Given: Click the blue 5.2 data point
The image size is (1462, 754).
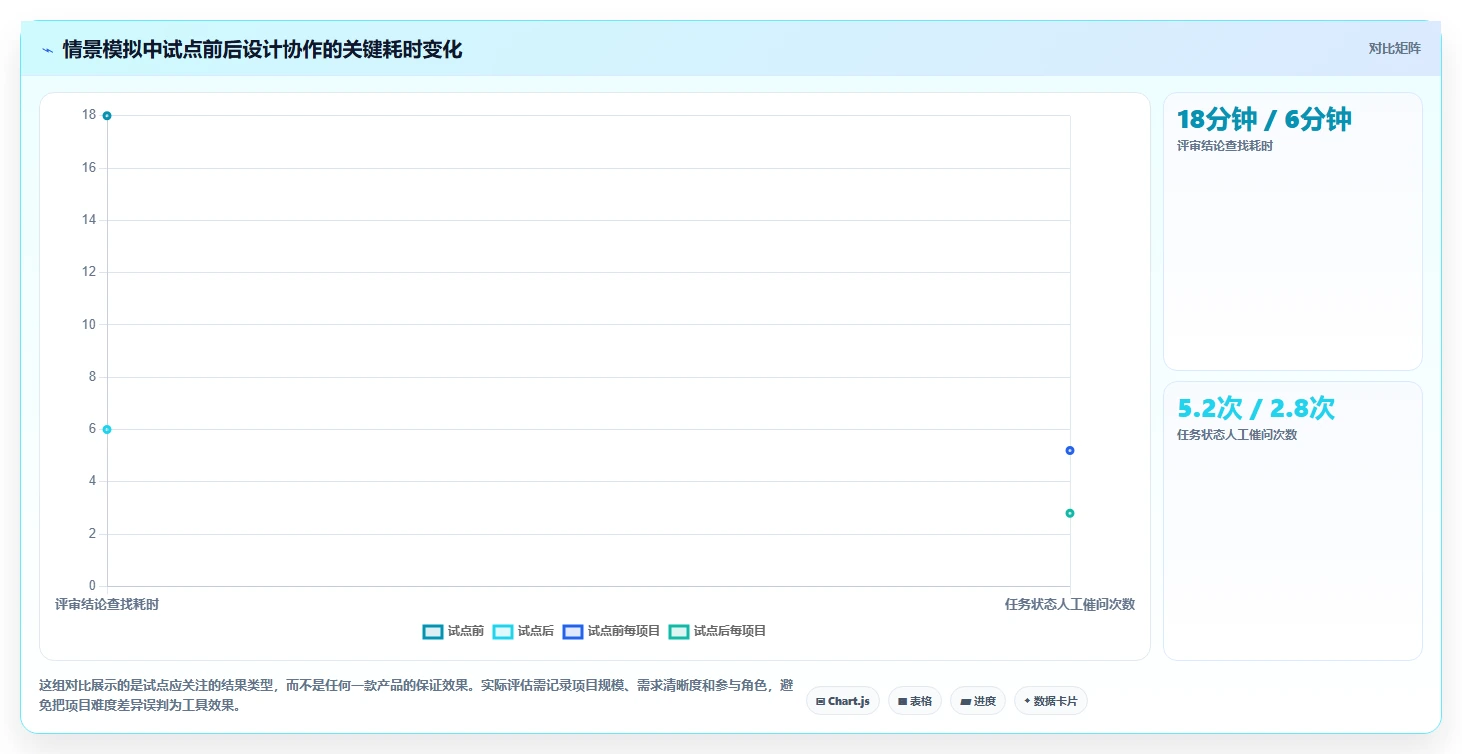Looking at the screenshot, I should tap(1070, 450).
